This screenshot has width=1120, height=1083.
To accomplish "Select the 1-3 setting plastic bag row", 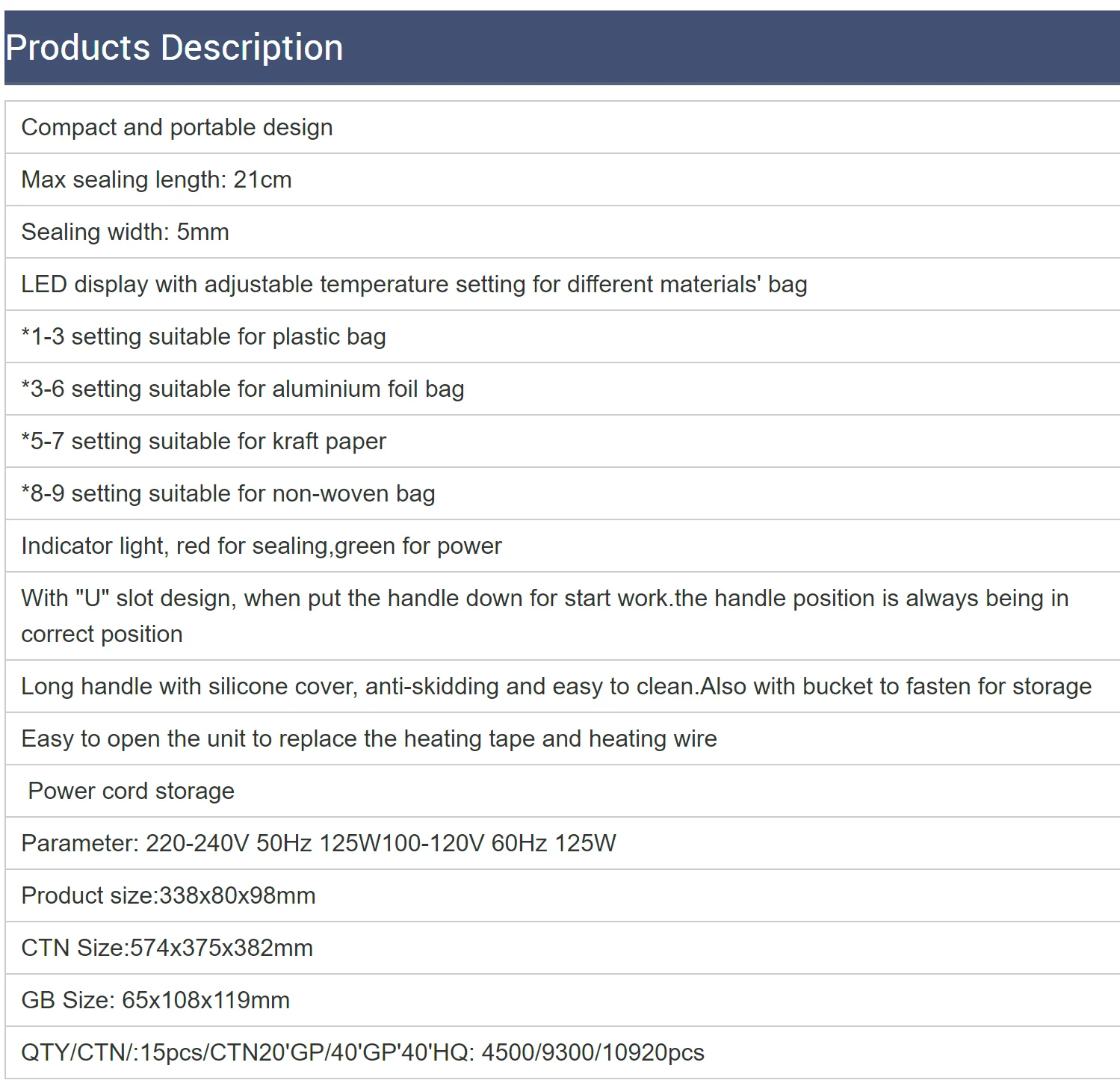I will click(x=203, y=337).
